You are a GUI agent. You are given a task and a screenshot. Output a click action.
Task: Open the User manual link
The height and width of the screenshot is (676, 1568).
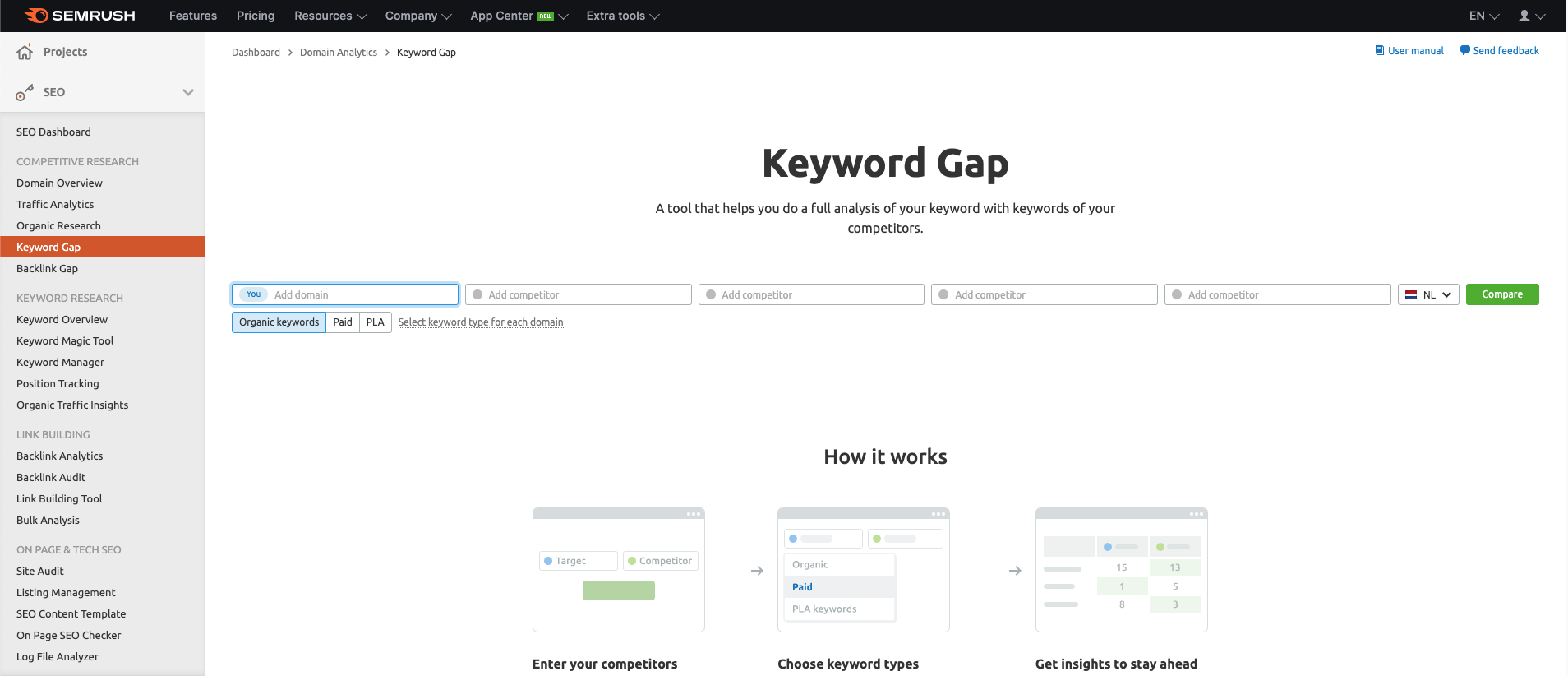[1415, 50]
